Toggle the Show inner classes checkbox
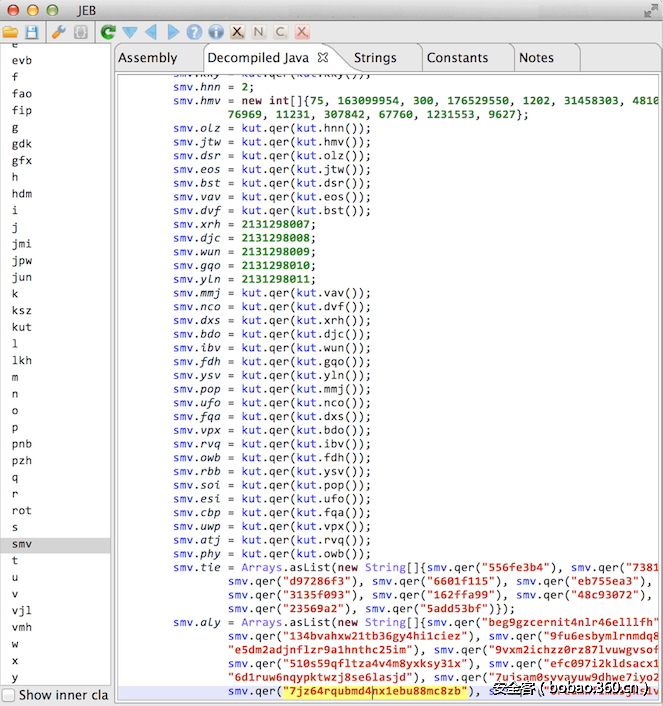The image size is (663, 706). click(x=9, y=694)
